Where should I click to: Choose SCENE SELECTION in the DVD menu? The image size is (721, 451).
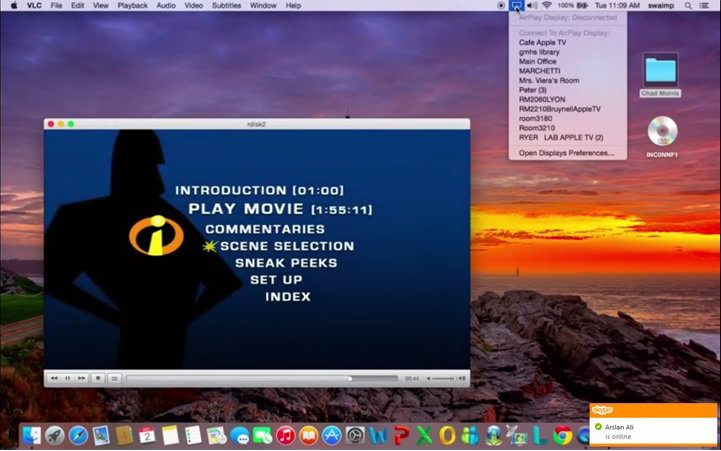286,246
